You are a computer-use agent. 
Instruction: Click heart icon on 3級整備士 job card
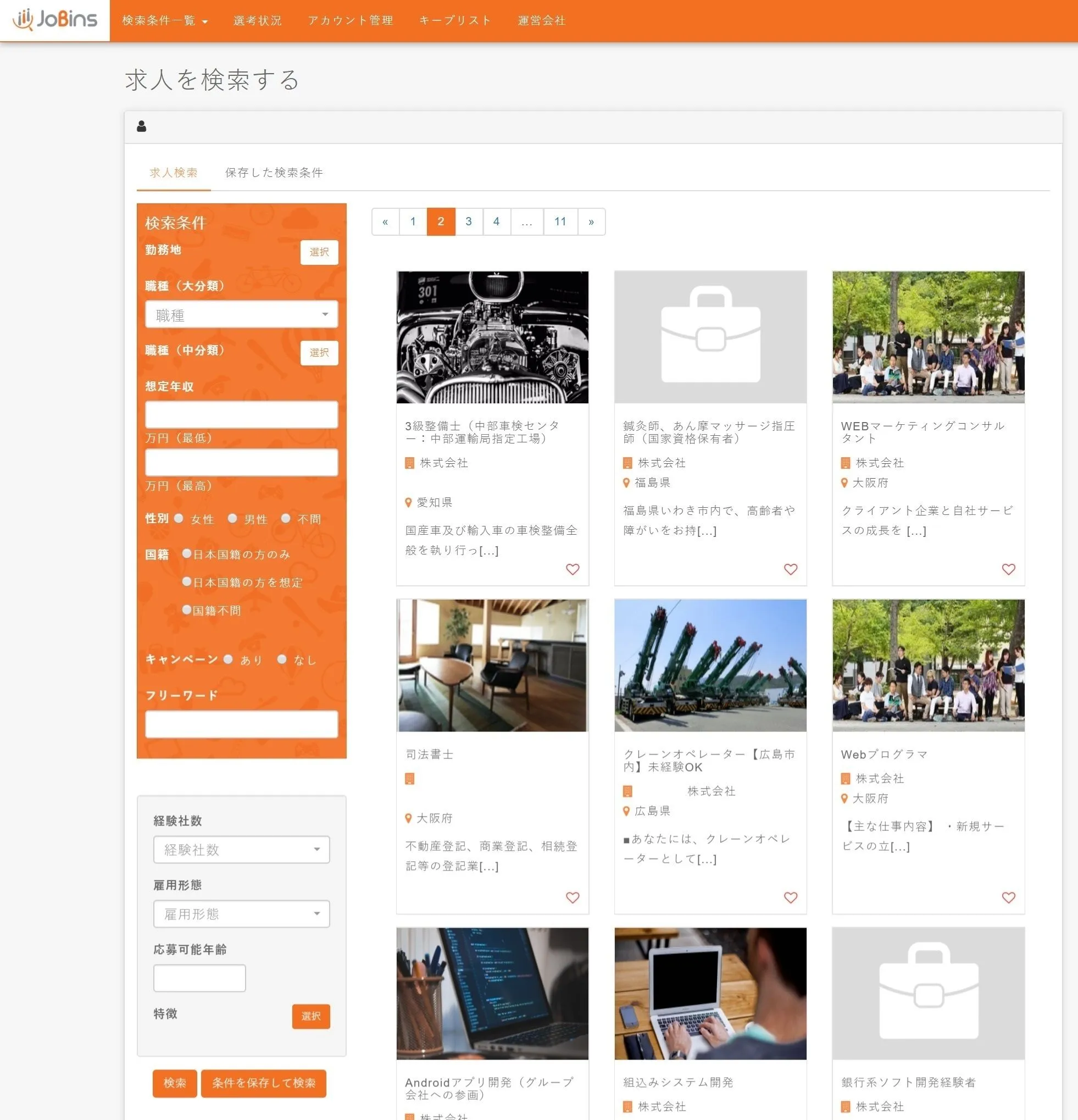pyautogui.click(x=573, y=569)
